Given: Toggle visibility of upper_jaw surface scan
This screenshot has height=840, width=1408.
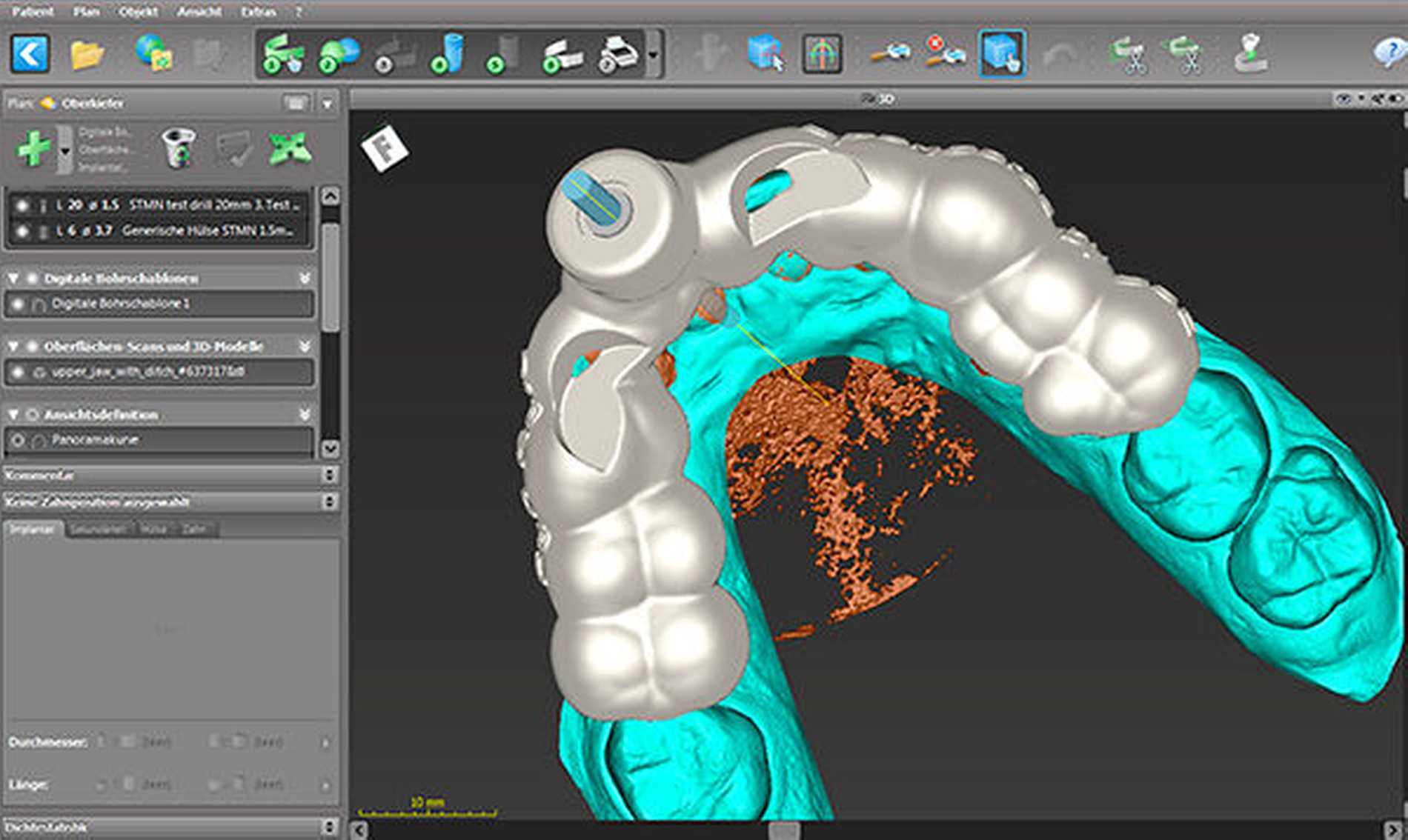Looking at the screenshot, I should coord(19,372).
